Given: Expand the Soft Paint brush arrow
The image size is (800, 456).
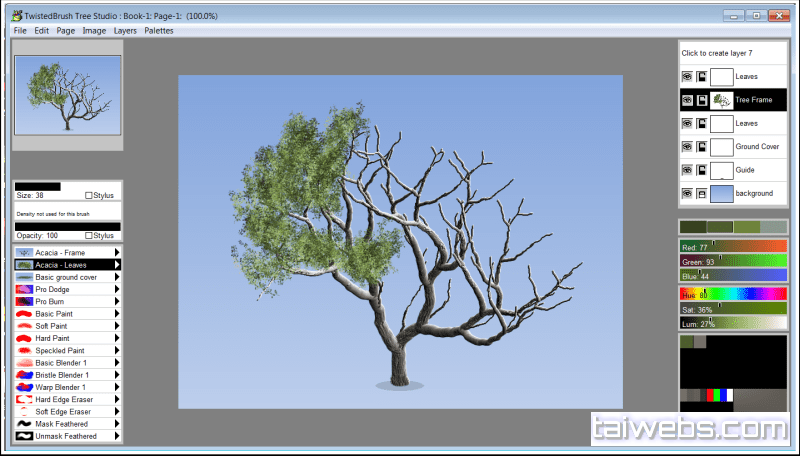Looking at the screenshot, I should click(x=117, y=326).
